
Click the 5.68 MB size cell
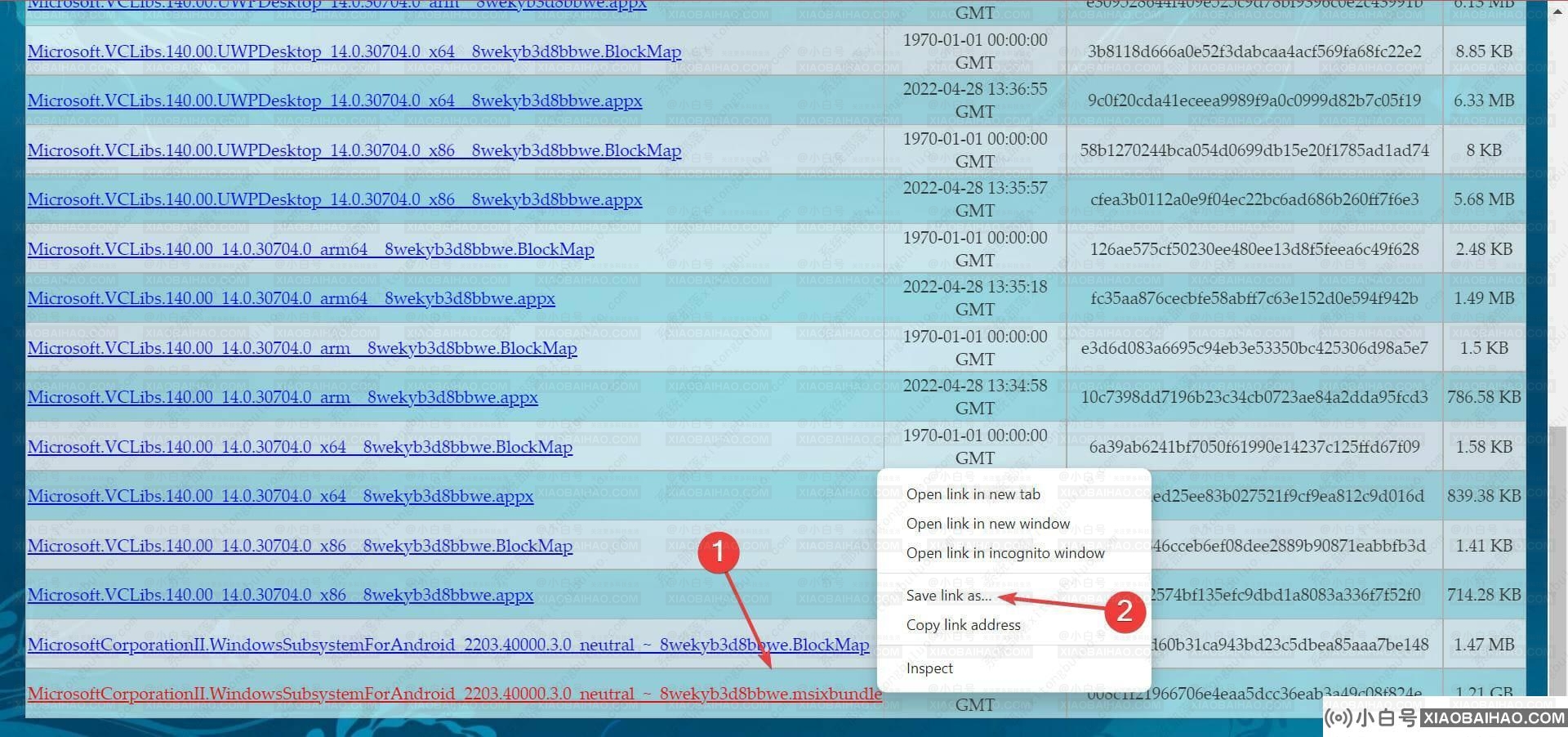tap(1484, 199)
